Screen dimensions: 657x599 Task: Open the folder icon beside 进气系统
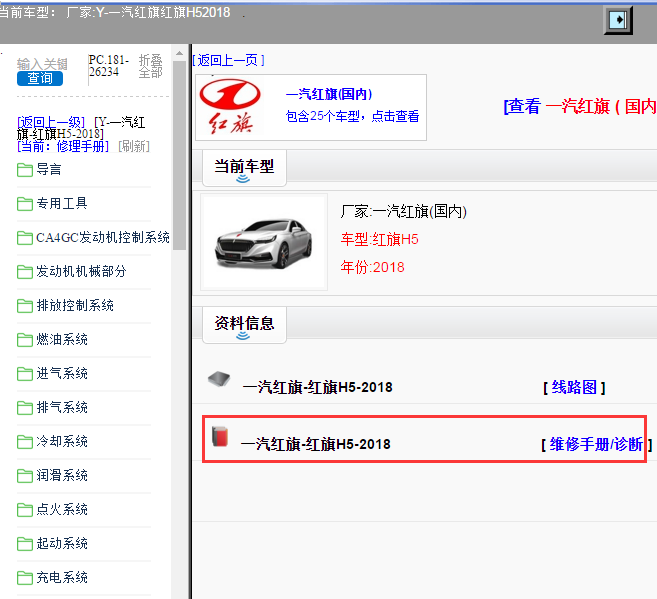pos(25,374)
